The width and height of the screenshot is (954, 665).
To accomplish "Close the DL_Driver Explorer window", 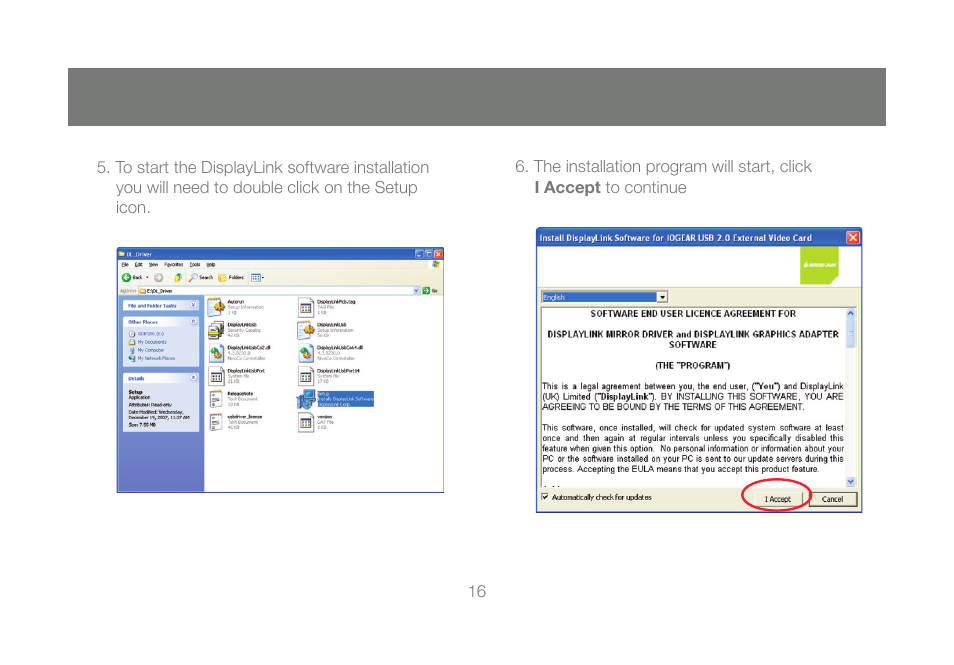I will (438, 254).
